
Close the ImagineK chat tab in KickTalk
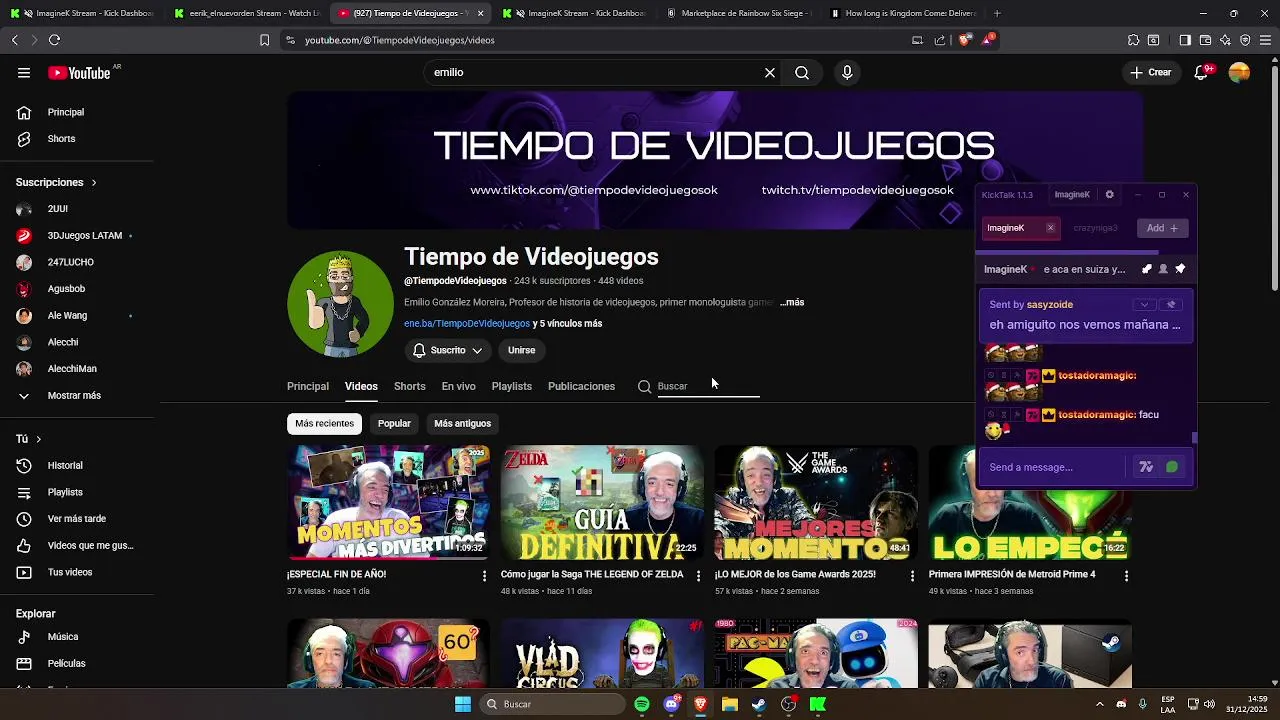[1050, 228]
